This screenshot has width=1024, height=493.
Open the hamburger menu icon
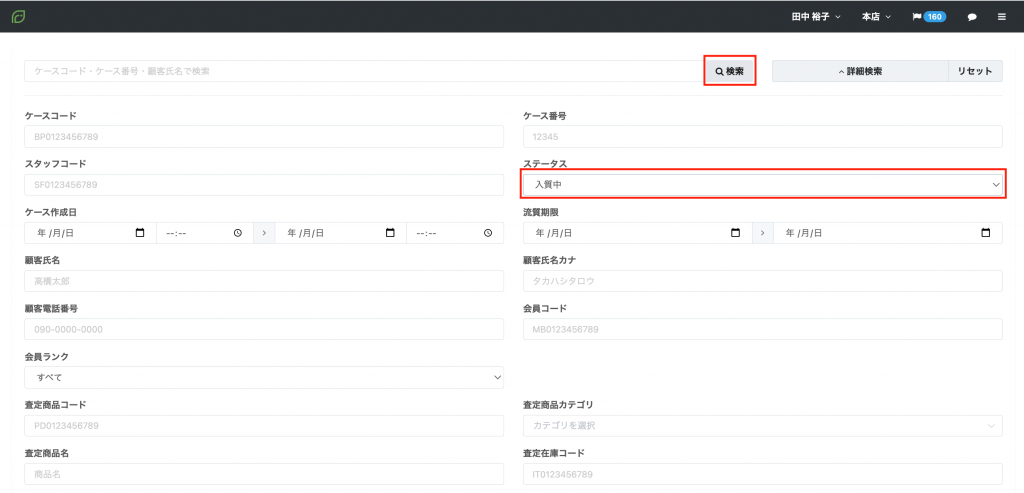pyautogui.click(x=1002, y=17)
